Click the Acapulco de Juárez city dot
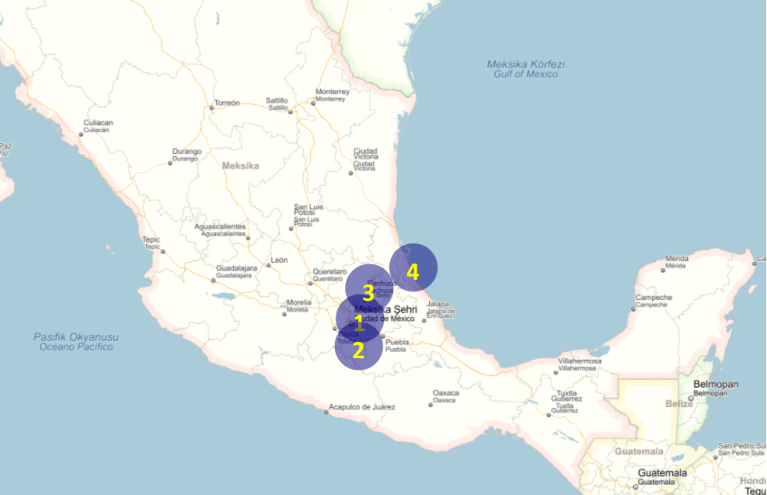This screenshot has height=495, width=767. tap(326, 411)
